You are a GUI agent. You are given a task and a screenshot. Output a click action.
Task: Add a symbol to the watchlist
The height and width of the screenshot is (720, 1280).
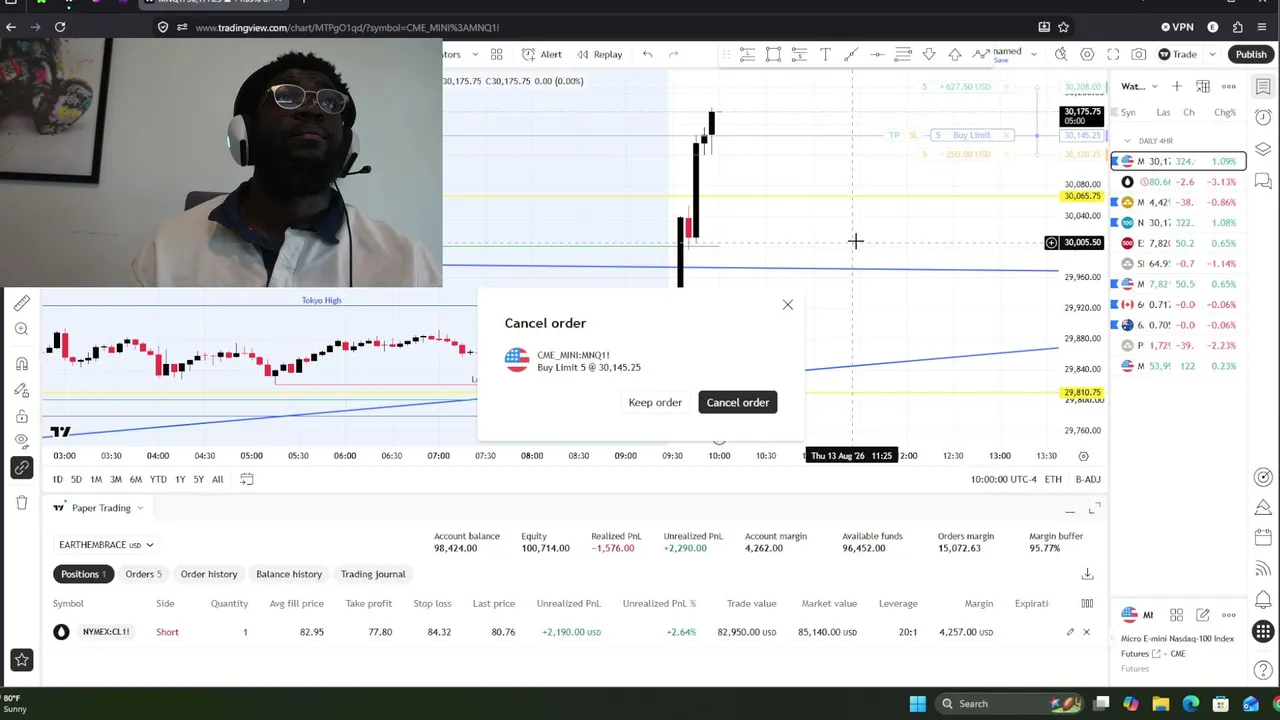coord(1177,86)
